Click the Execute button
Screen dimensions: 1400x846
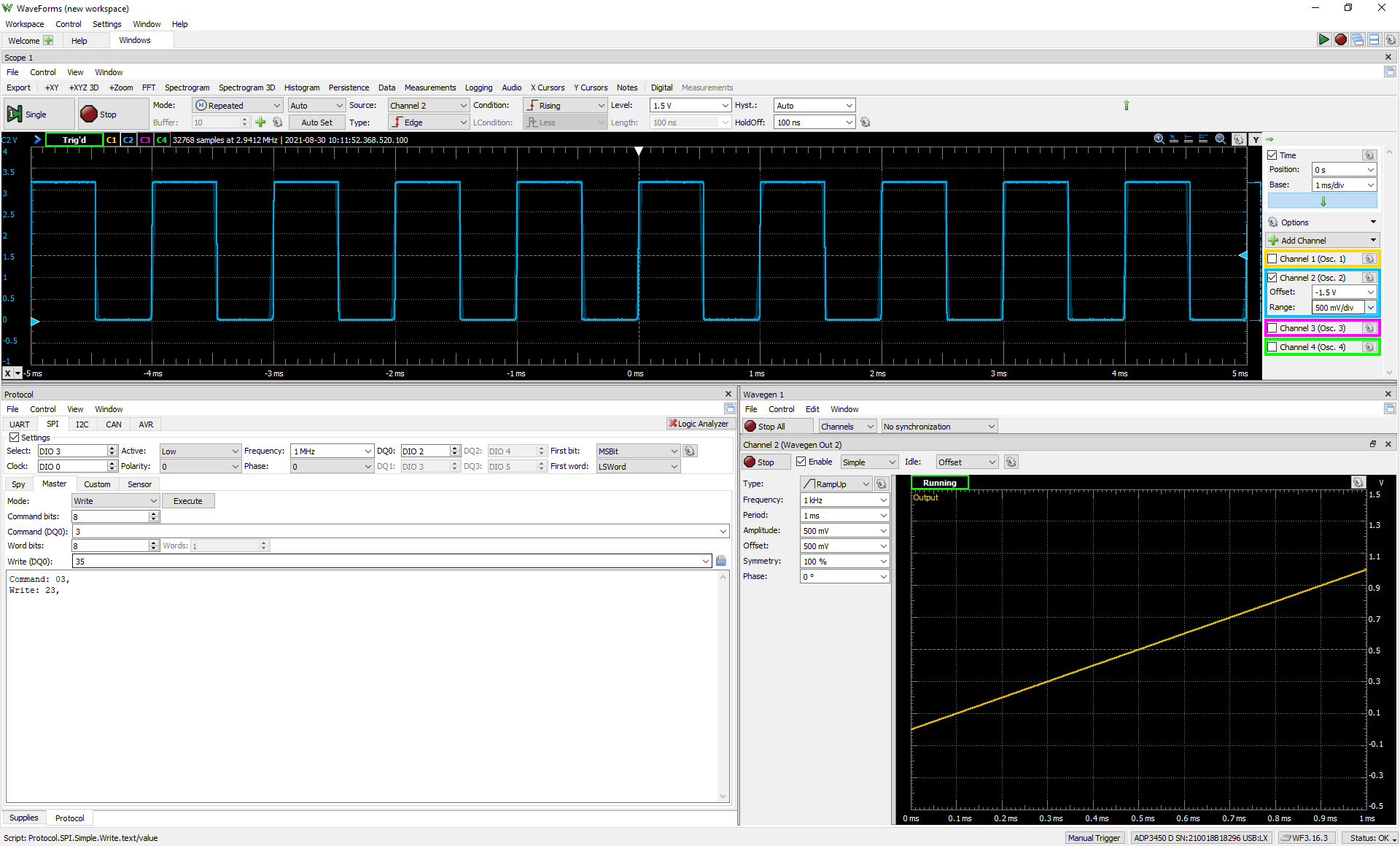pyautogui.click(x=188, y=501)
